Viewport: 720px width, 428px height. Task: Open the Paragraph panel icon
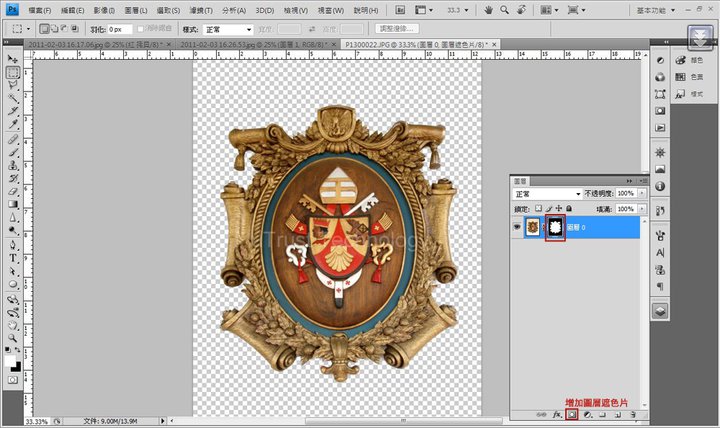point(660,286)
